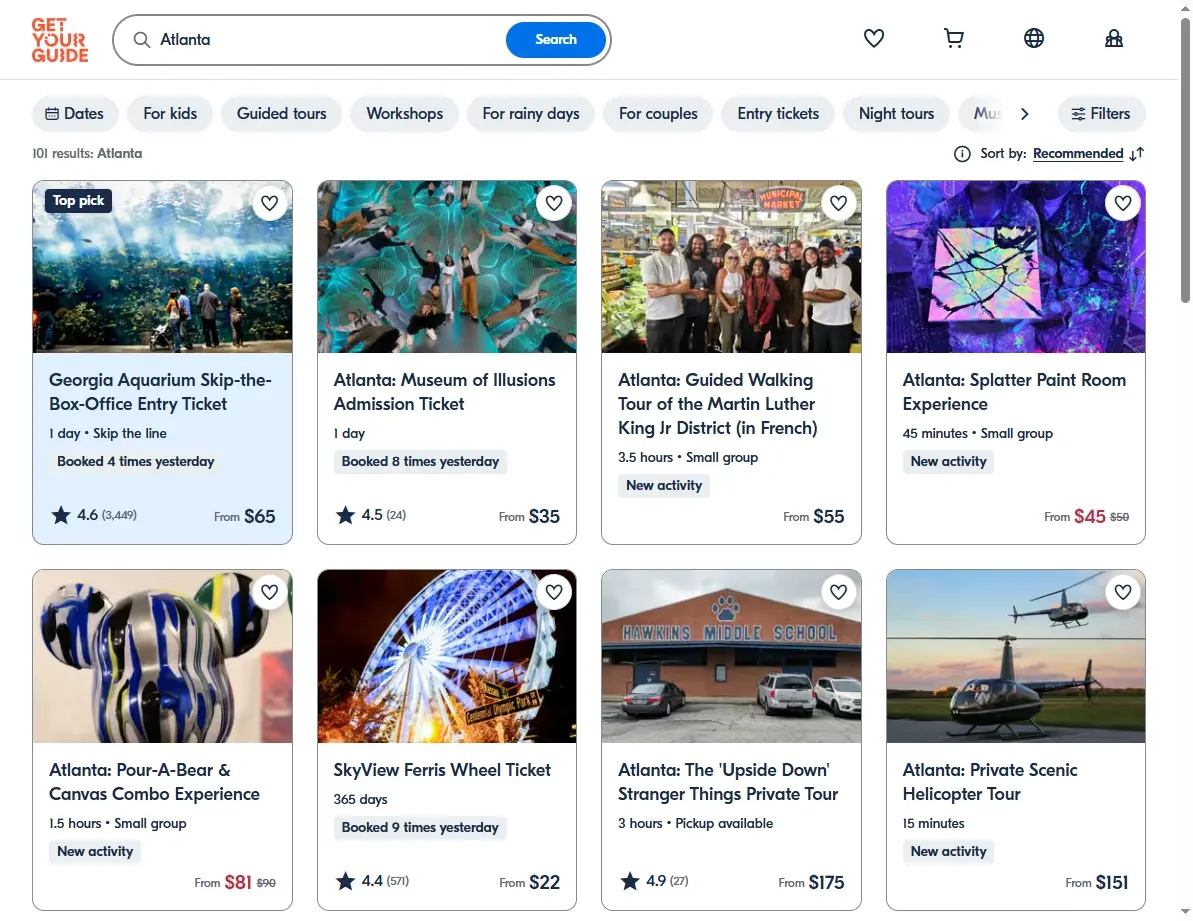Favorite Georgia Aquarium entry ticket card
The height and width of the screenshot is (921, 1193).
pos(269,203)
